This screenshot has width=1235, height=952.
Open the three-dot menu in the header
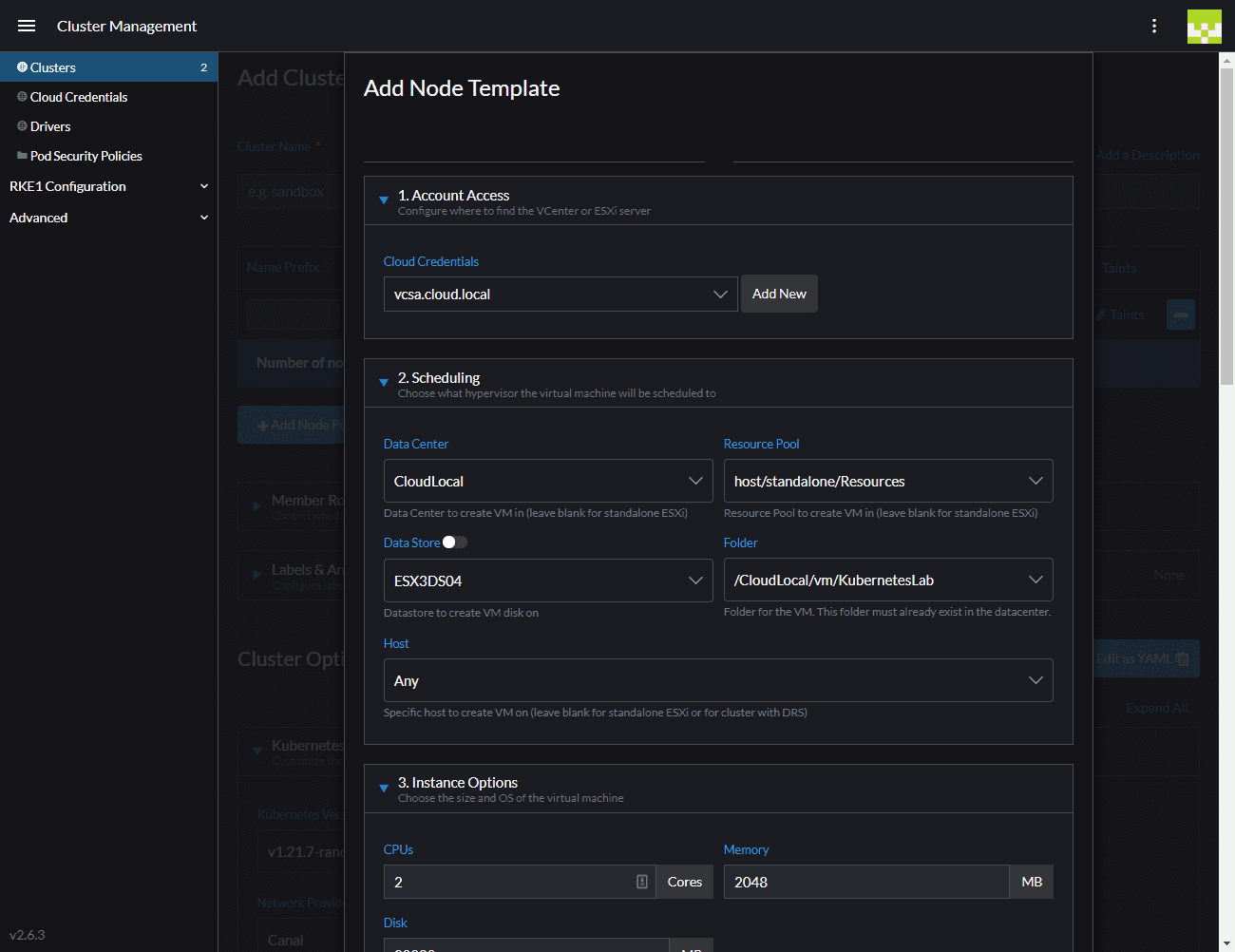coord(1154,26)
